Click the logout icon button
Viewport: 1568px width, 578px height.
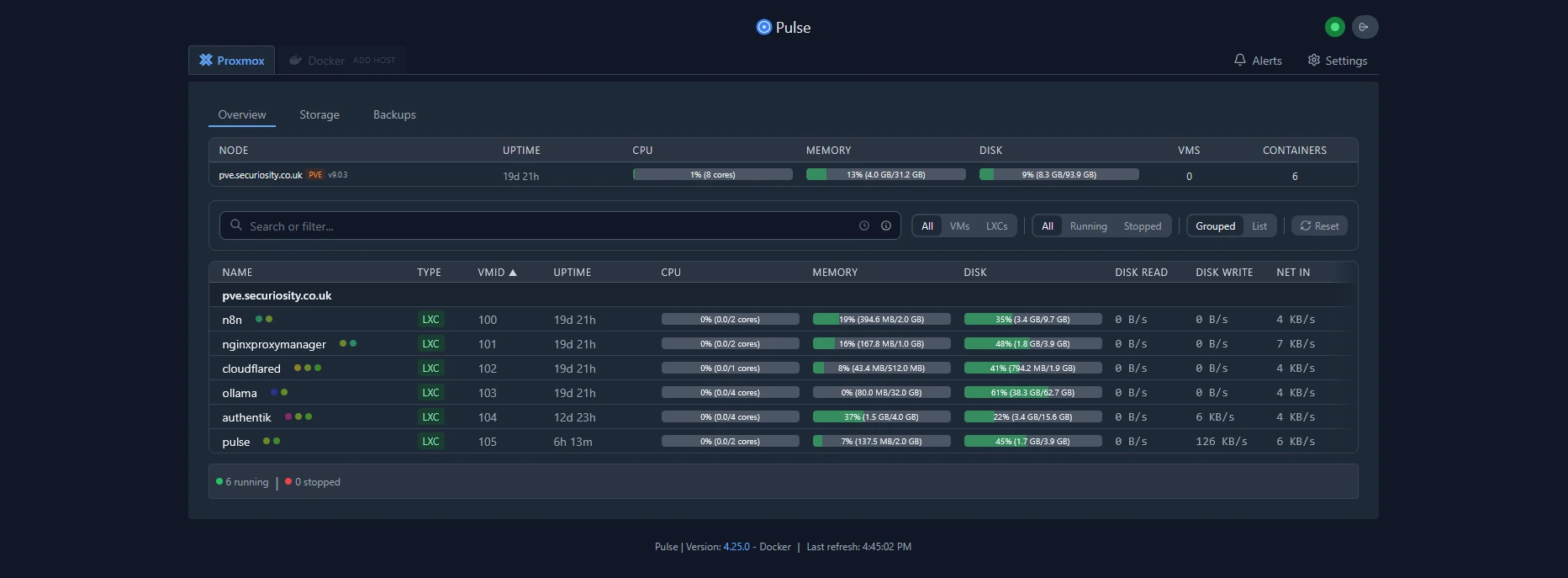pyautogui.click(x=1365, y=27)
